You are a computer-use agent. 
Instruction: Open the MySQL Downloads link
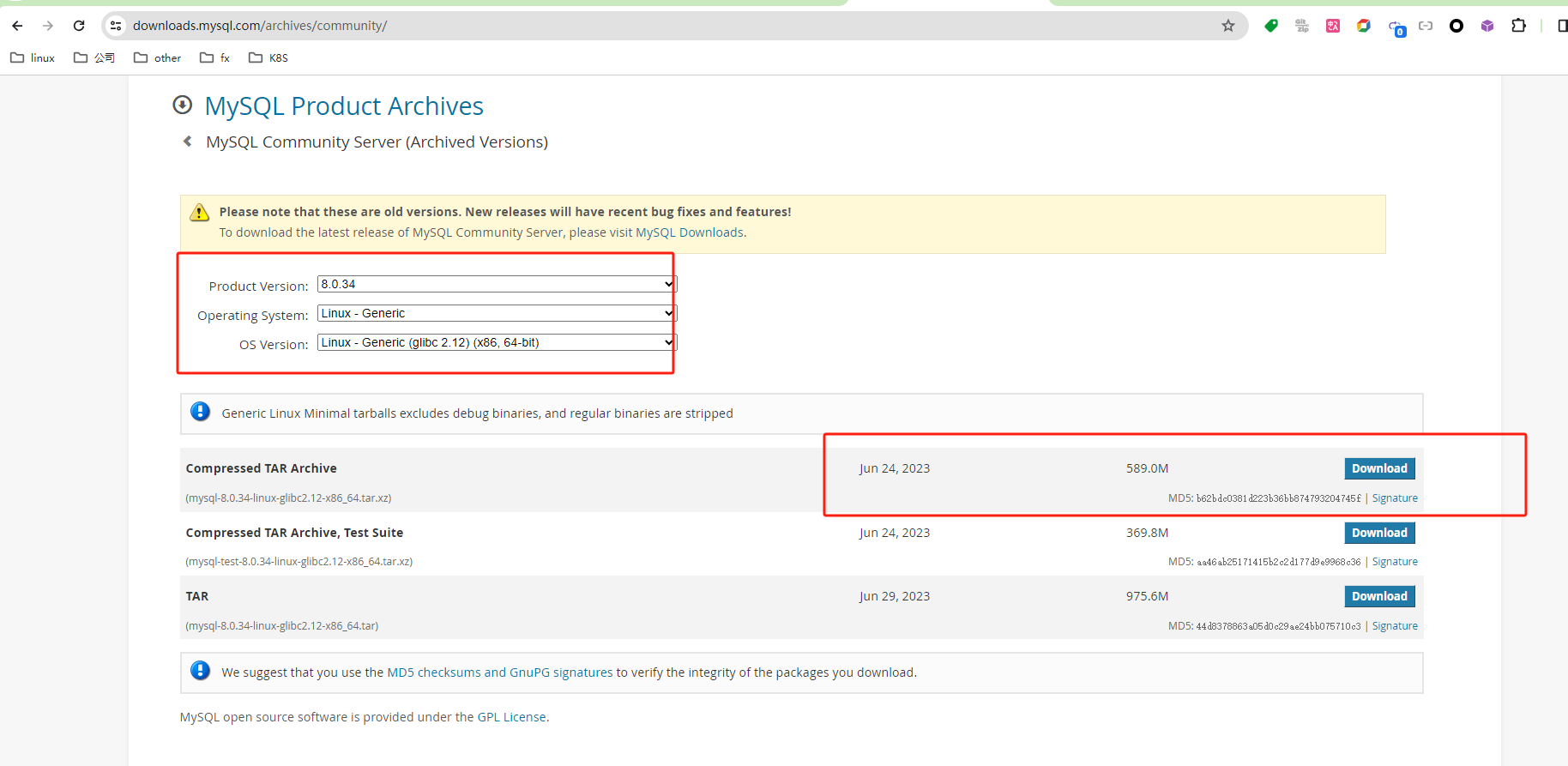click(689, 232)
